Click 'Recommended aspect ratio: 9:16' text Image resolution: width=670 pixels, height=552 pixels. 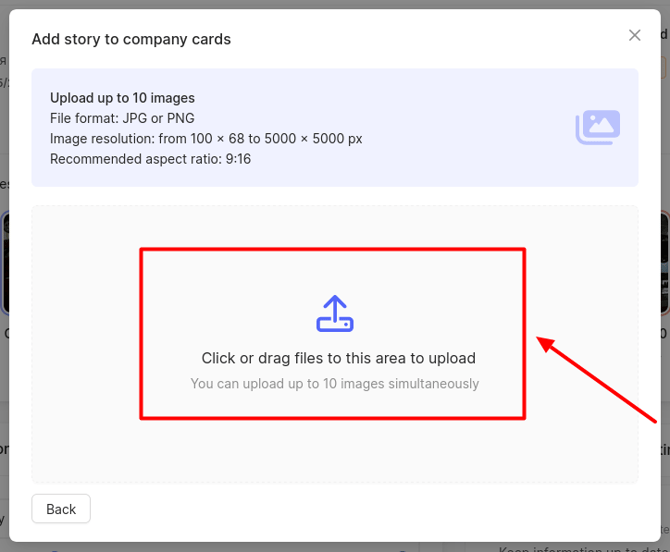[150, 159]
